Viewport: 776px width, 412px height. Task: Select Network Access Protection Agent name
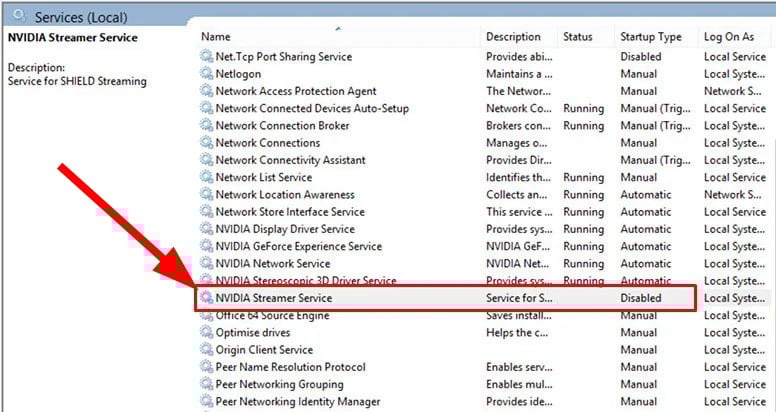click(296, 91)
